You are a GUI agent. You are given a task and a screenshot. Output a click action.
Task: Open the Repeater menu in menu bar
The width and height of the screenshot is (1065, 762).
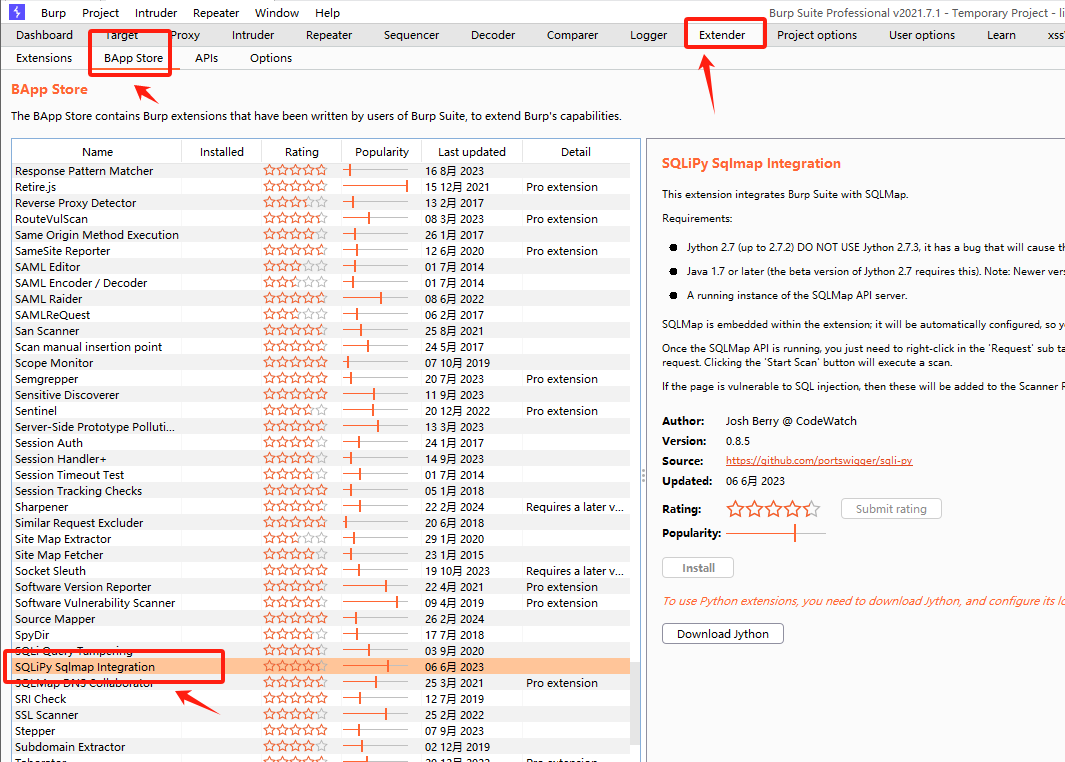point(216,13)
